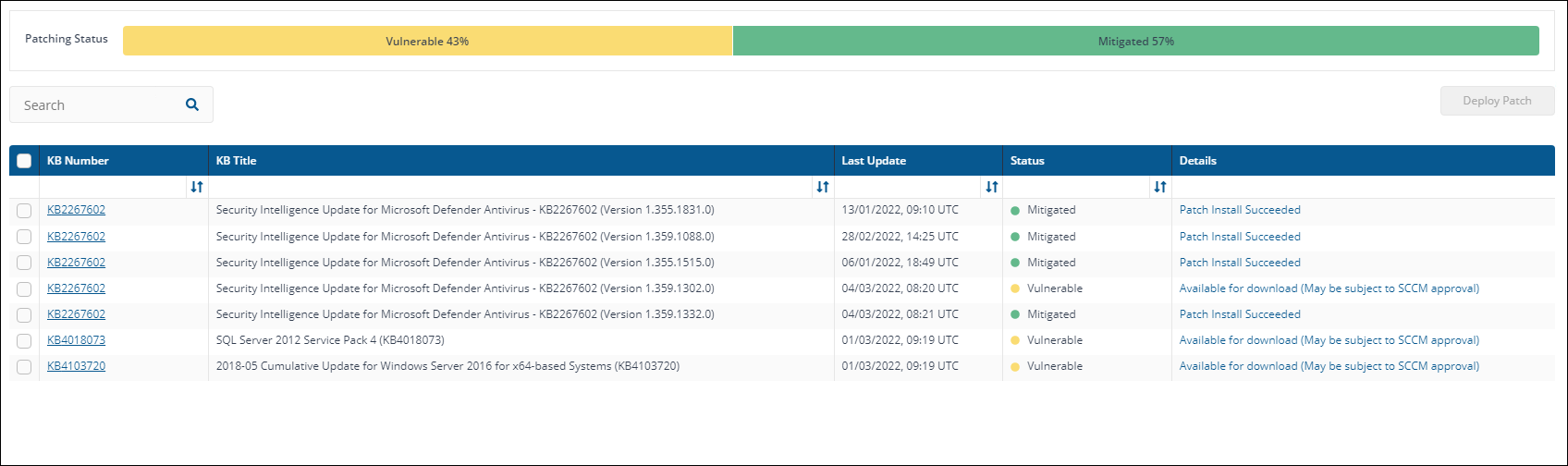The height and width of the screenshot is (466, 1568).
Task: Open KB2267602 link dated 13/01/2022
Action: [76, 210]
